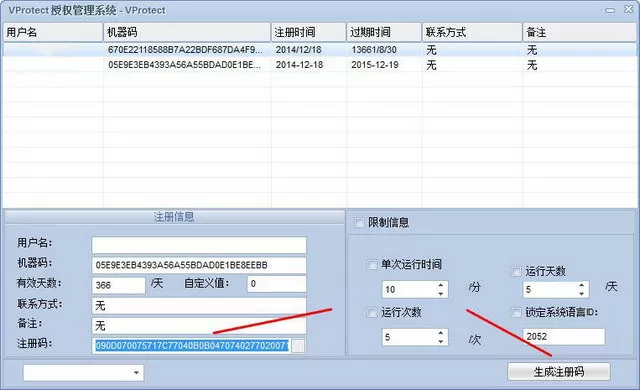The width and height of the screenshot is (640, 390).
Task: Sort by the 过期时间 column header
Action: (384, 32)
